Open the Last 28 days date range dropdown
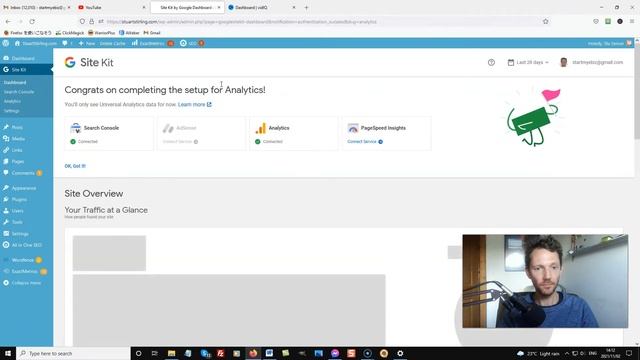This screenshot has width=640, height=360. [x=528, y=62]
